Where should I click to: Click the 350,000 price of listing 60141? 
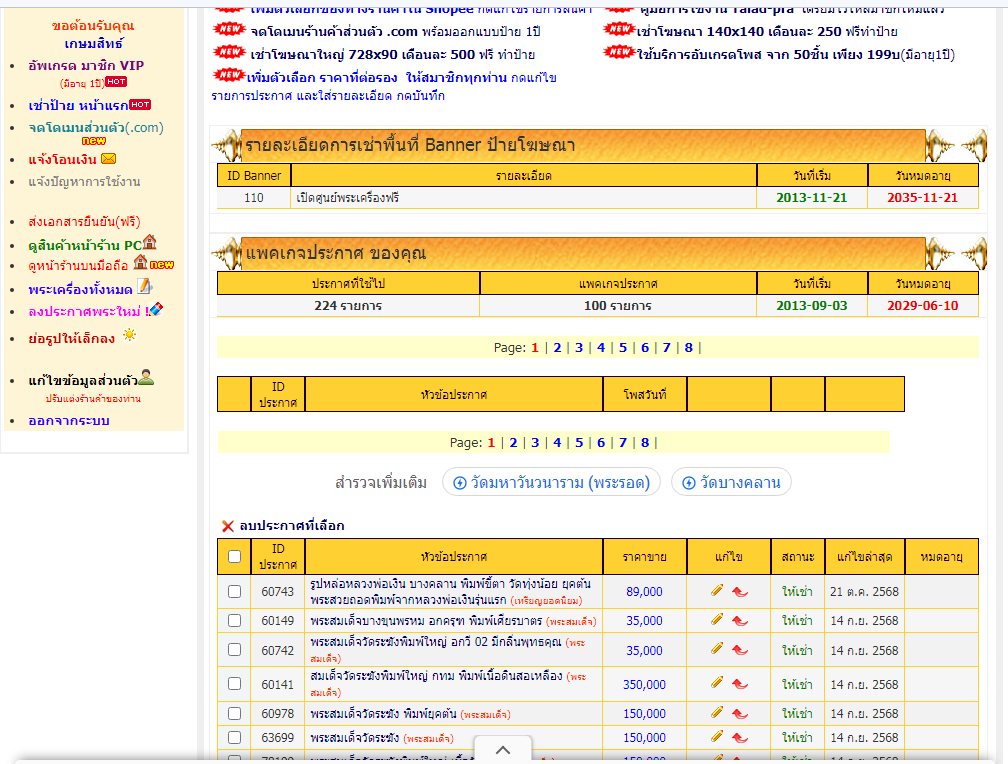644,685
